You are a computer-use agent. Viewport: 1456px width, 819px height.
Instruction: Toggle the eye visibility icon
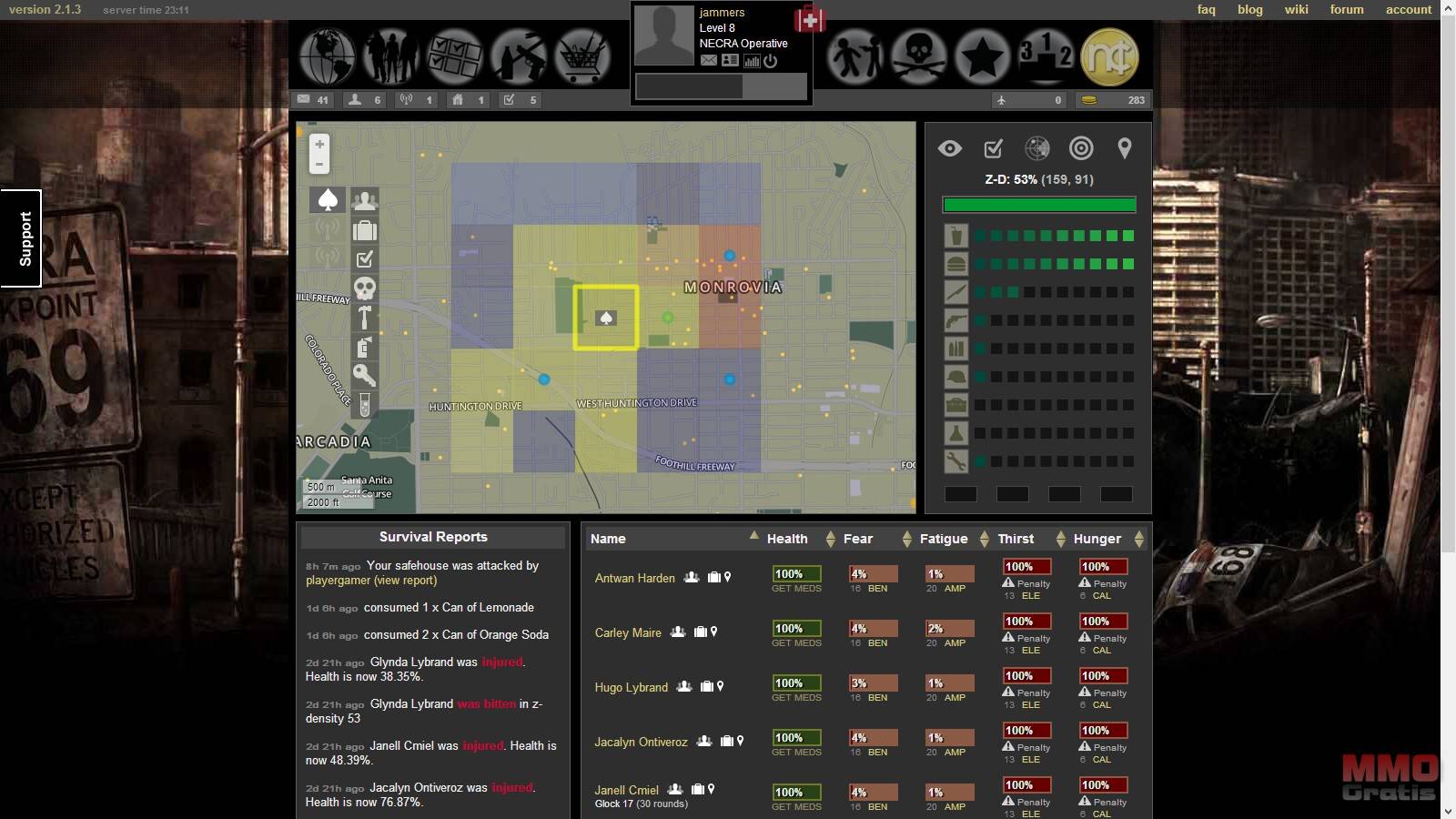coord(949,148)
